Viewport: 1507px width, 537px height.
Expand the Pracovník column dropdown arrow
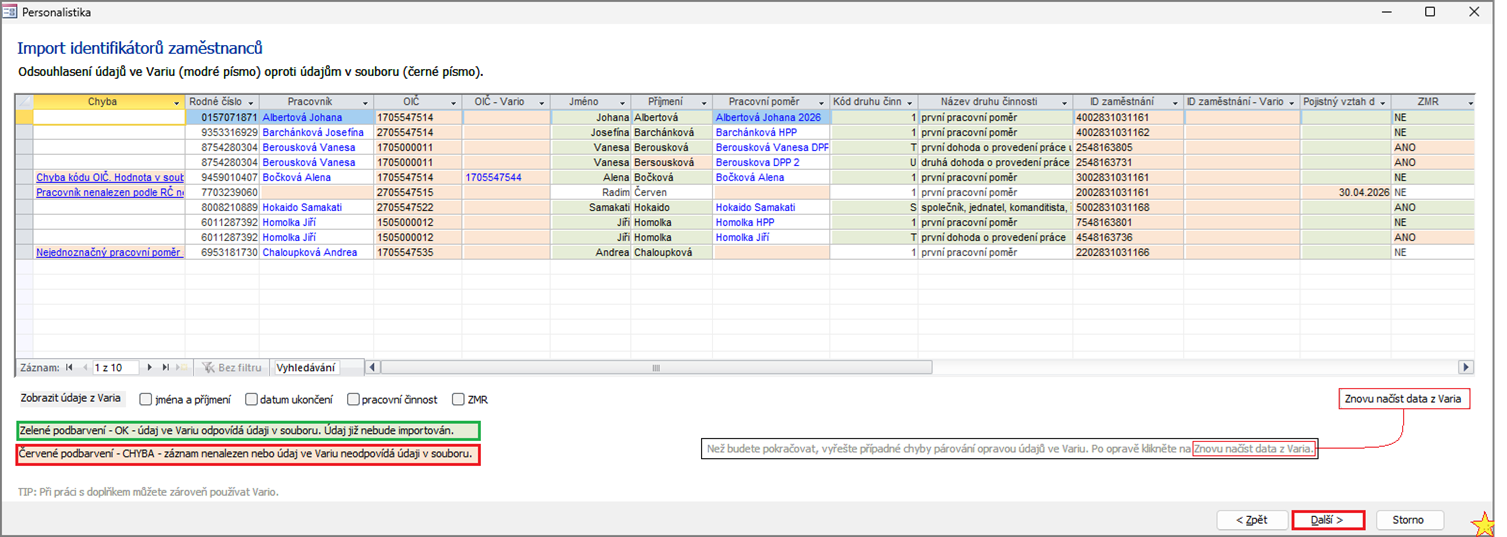(x=365, y=103)
